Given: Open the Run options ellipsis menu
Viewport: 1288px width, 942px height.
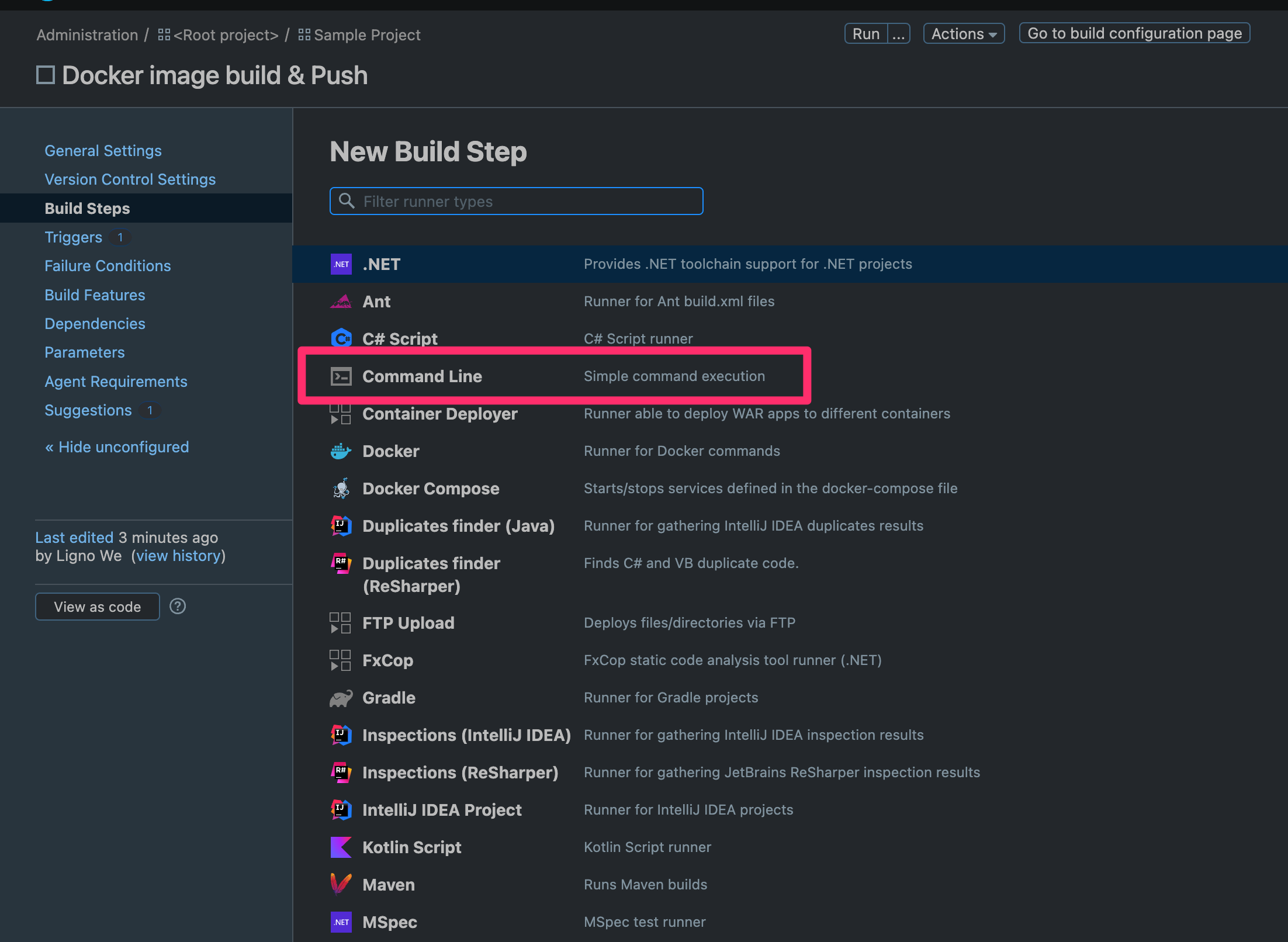Looking at the screenshot, I should coord(898,33).
